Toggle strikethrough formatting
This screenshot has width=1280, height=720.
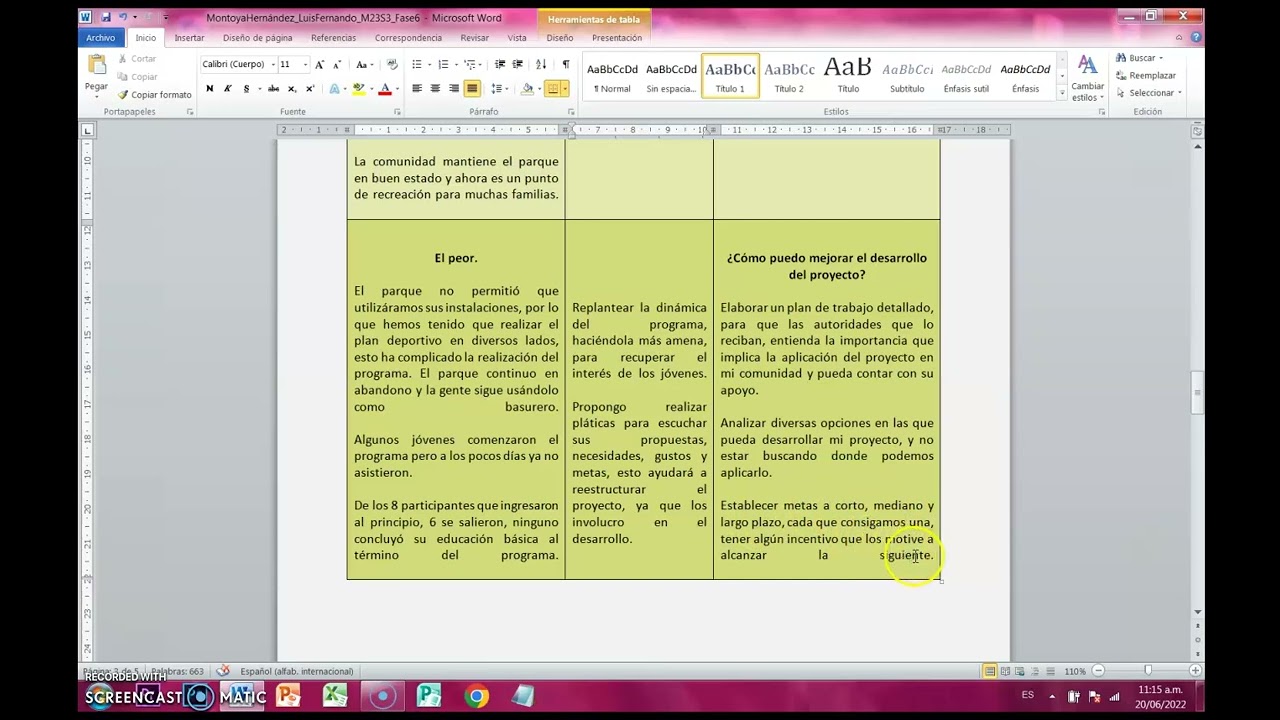272,89
